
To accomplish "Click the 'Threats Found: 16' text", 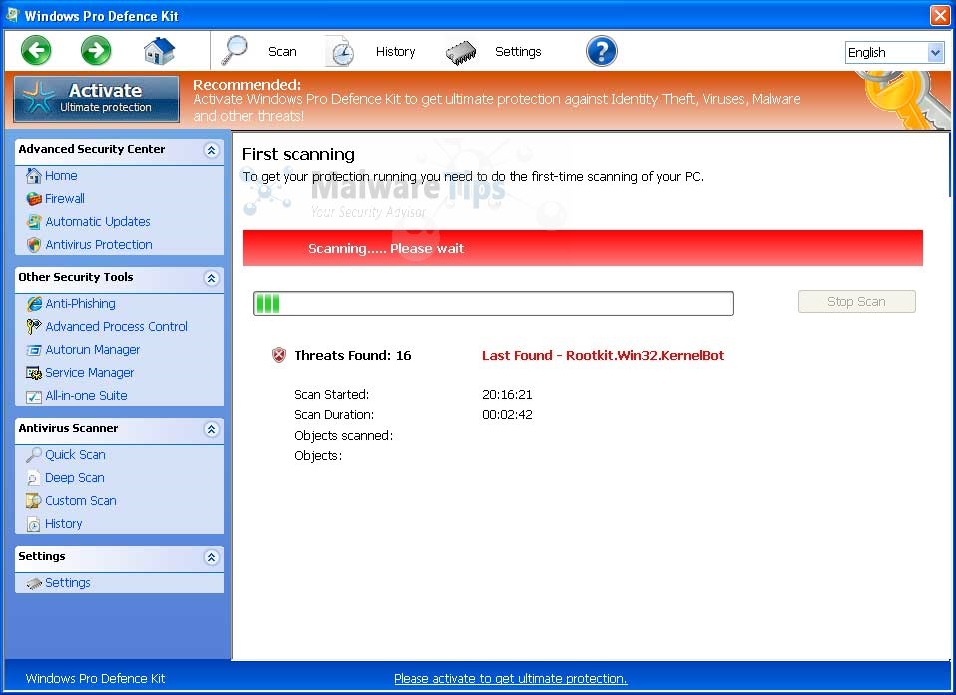I will (352, 355).
